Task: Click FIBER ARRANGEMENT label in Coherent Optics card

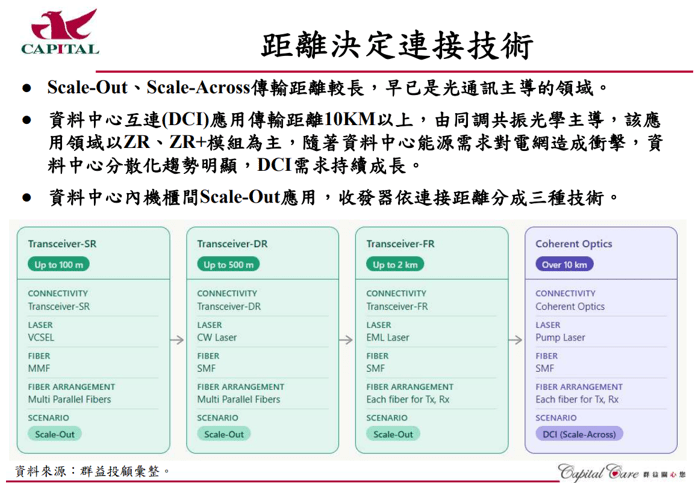Action: [579, 387]
